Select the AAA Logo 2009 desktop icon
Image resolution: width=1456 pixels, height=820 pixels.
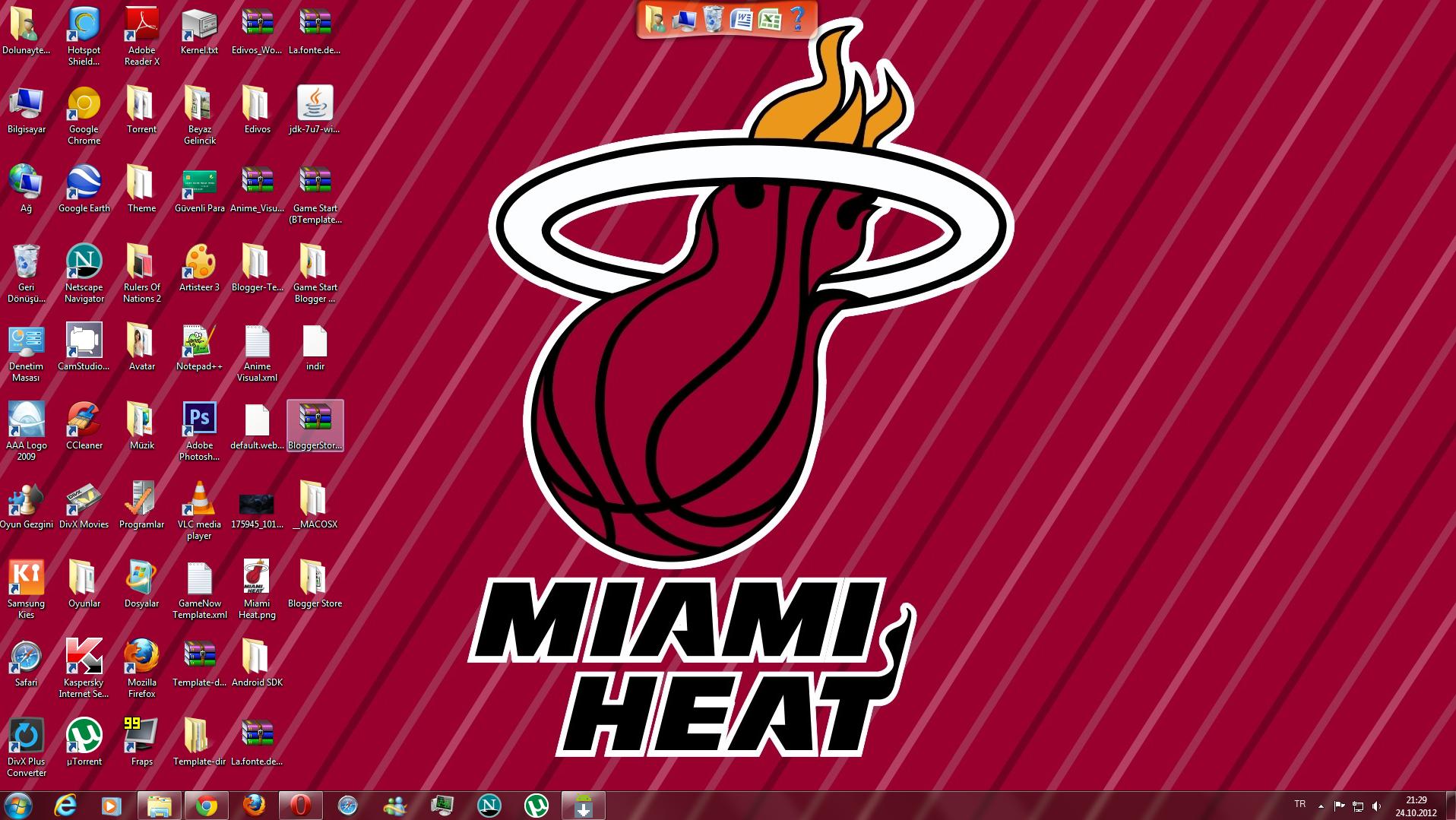(x=27, y=432)
